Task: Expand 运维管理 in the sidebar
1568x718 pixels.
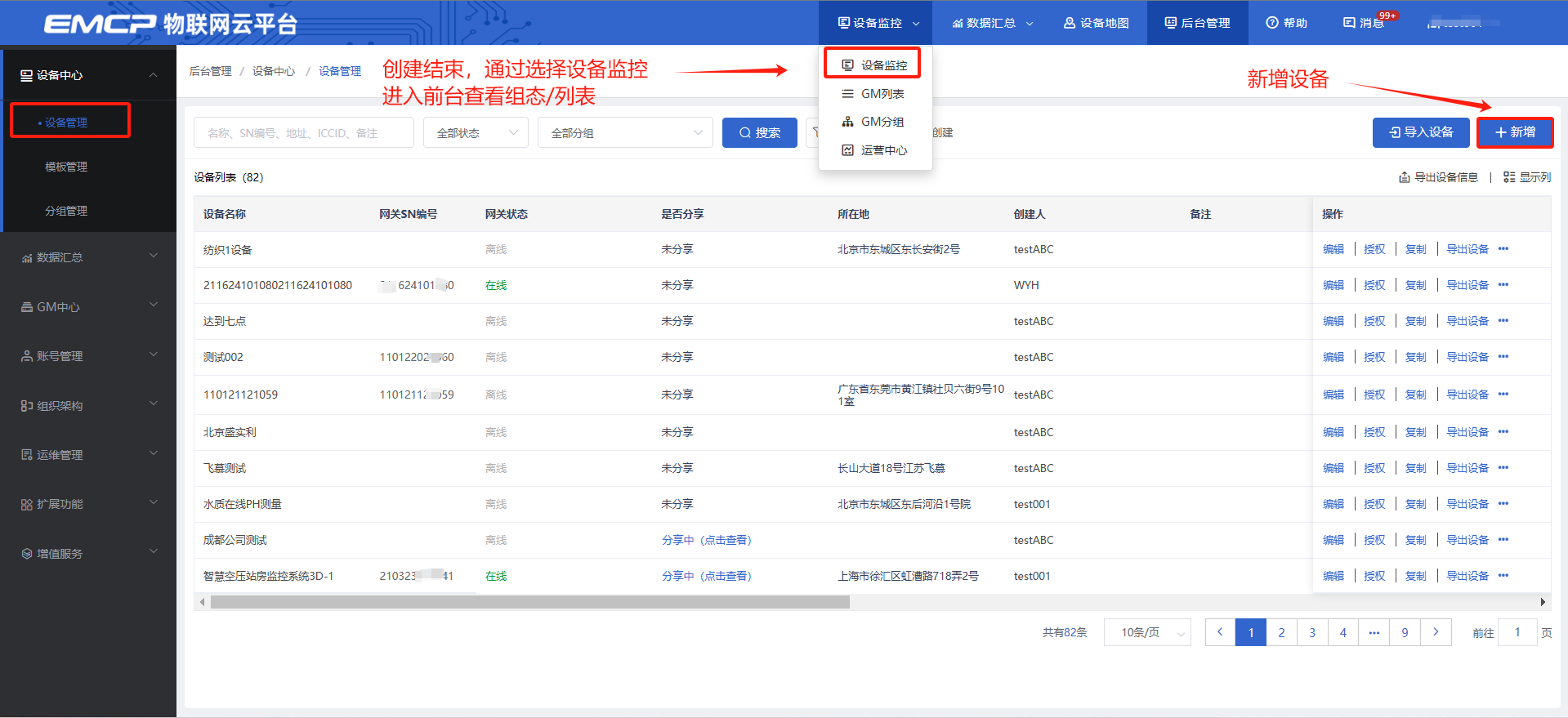Action: click(88, 455)
